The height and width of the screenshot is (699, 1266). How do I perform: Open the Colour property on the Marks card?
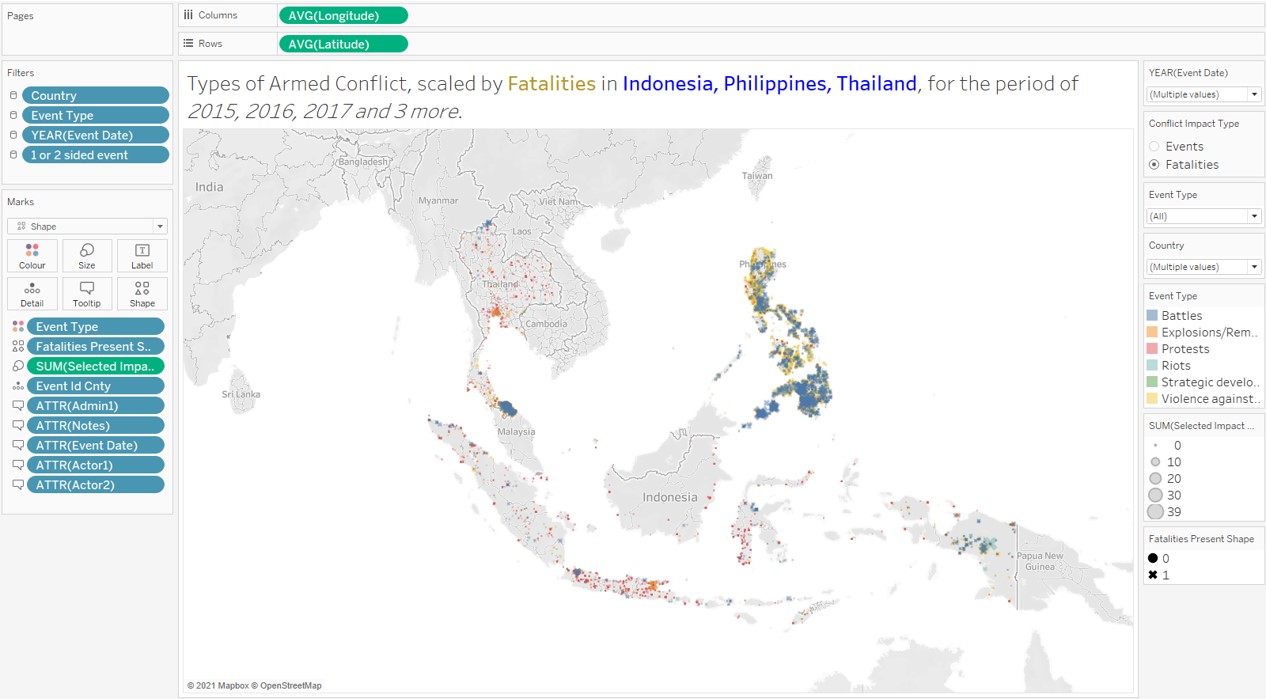pyautogui.click(x=31, y=256)
